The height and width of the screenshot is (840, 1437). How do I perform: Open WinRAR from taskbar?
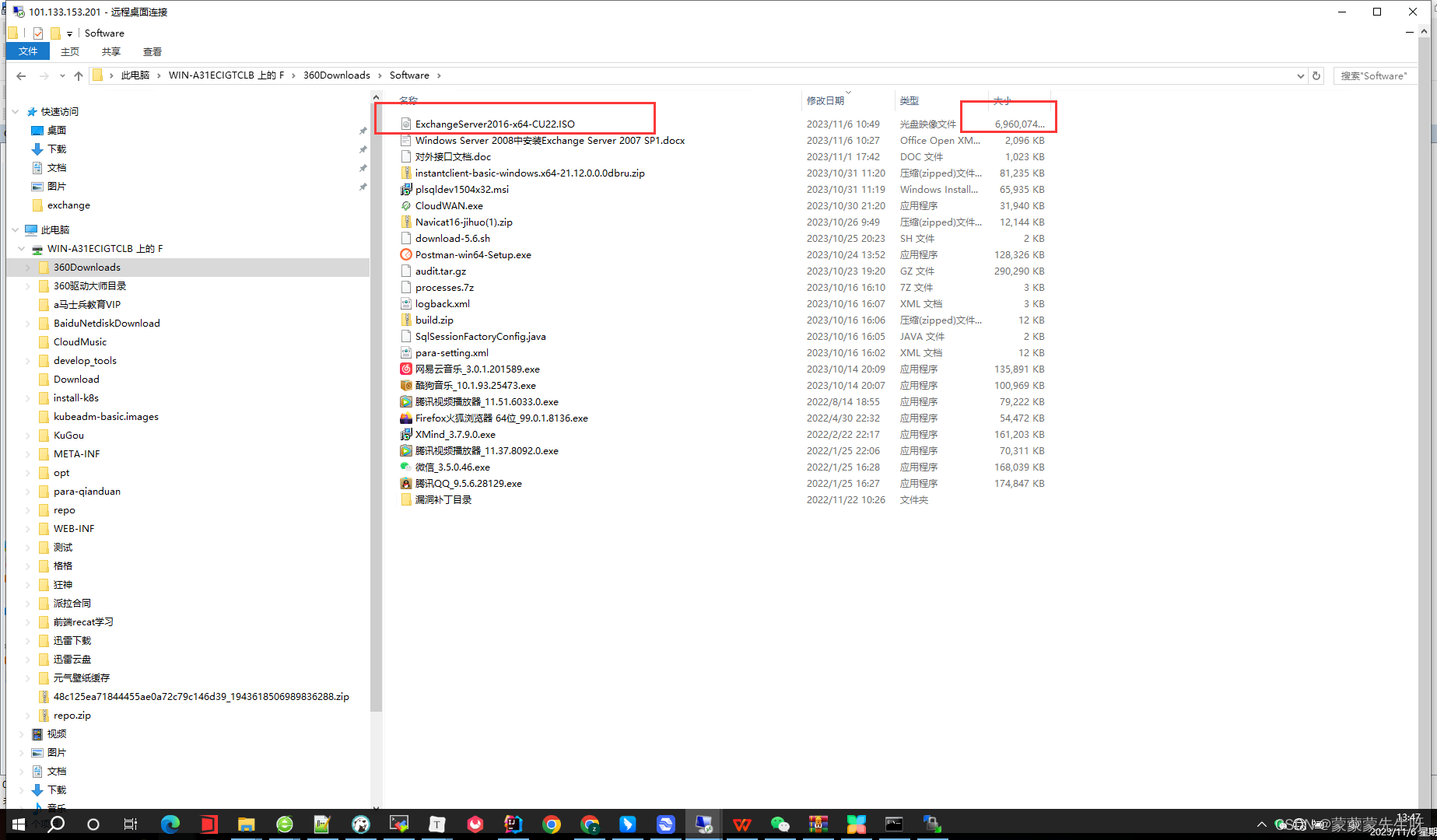[818, 824]
